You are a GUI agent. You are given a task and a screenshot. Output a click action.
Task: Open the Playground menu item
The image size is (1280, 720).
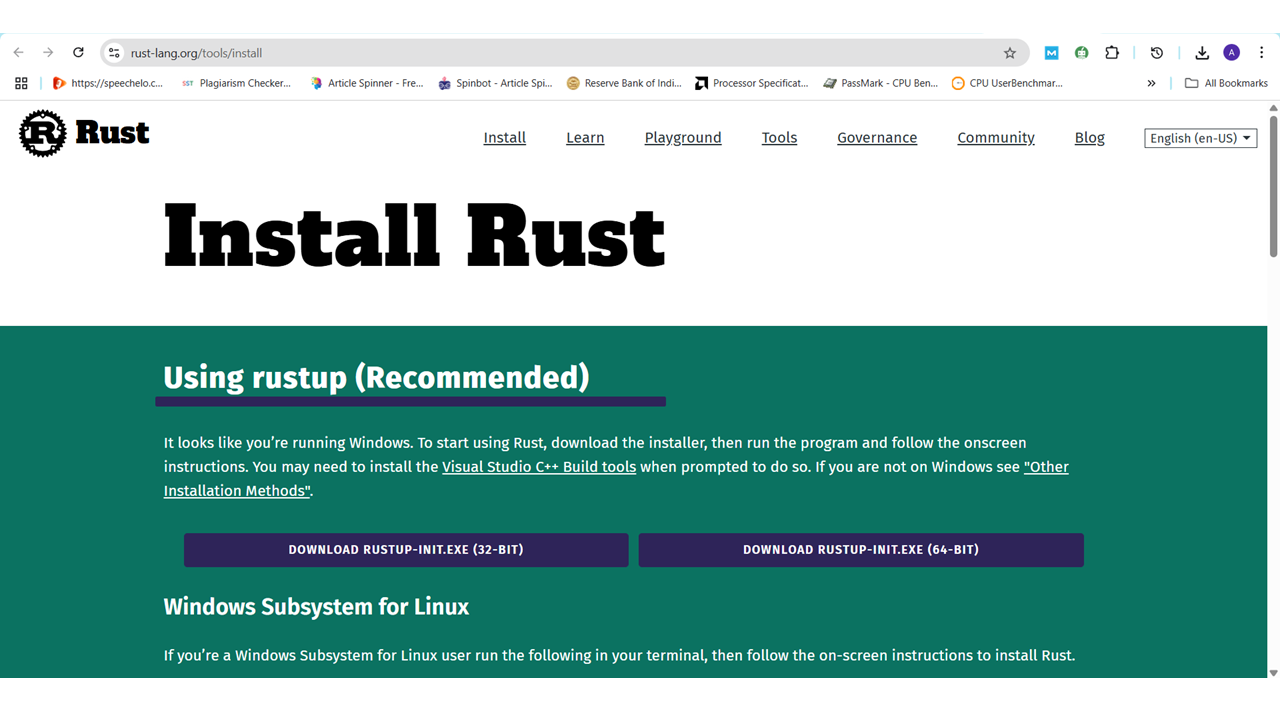click(x=683, y=138)
